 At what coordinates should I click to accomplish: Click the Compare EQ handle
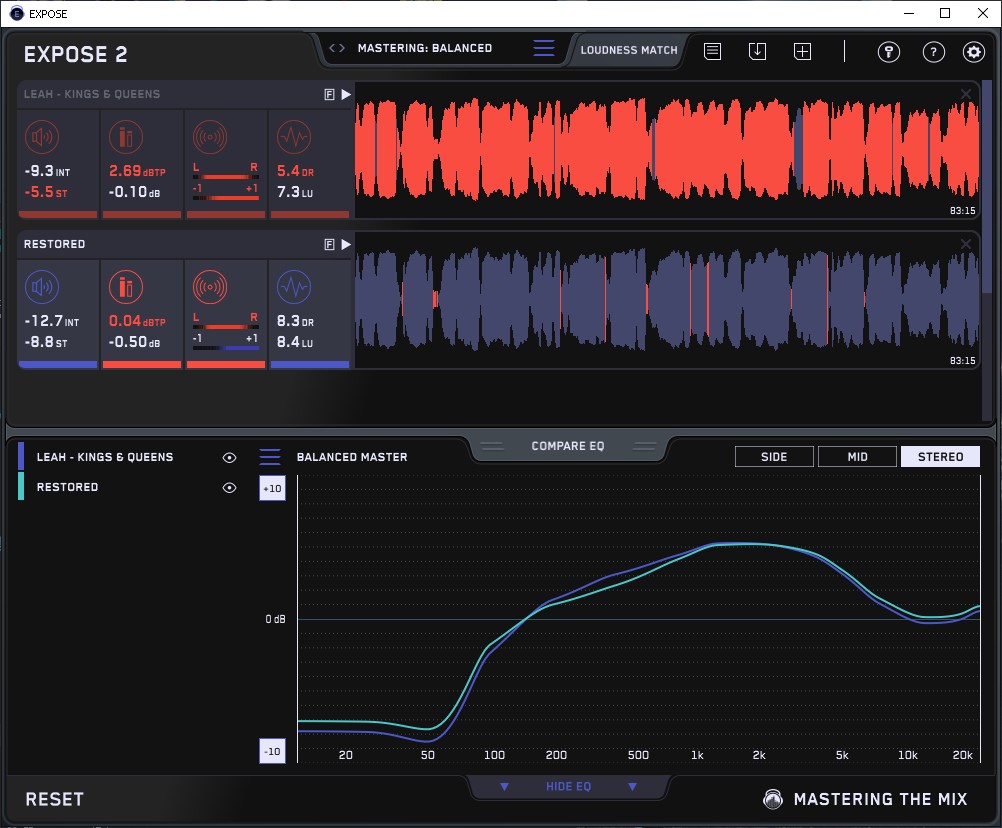(567, 446)
